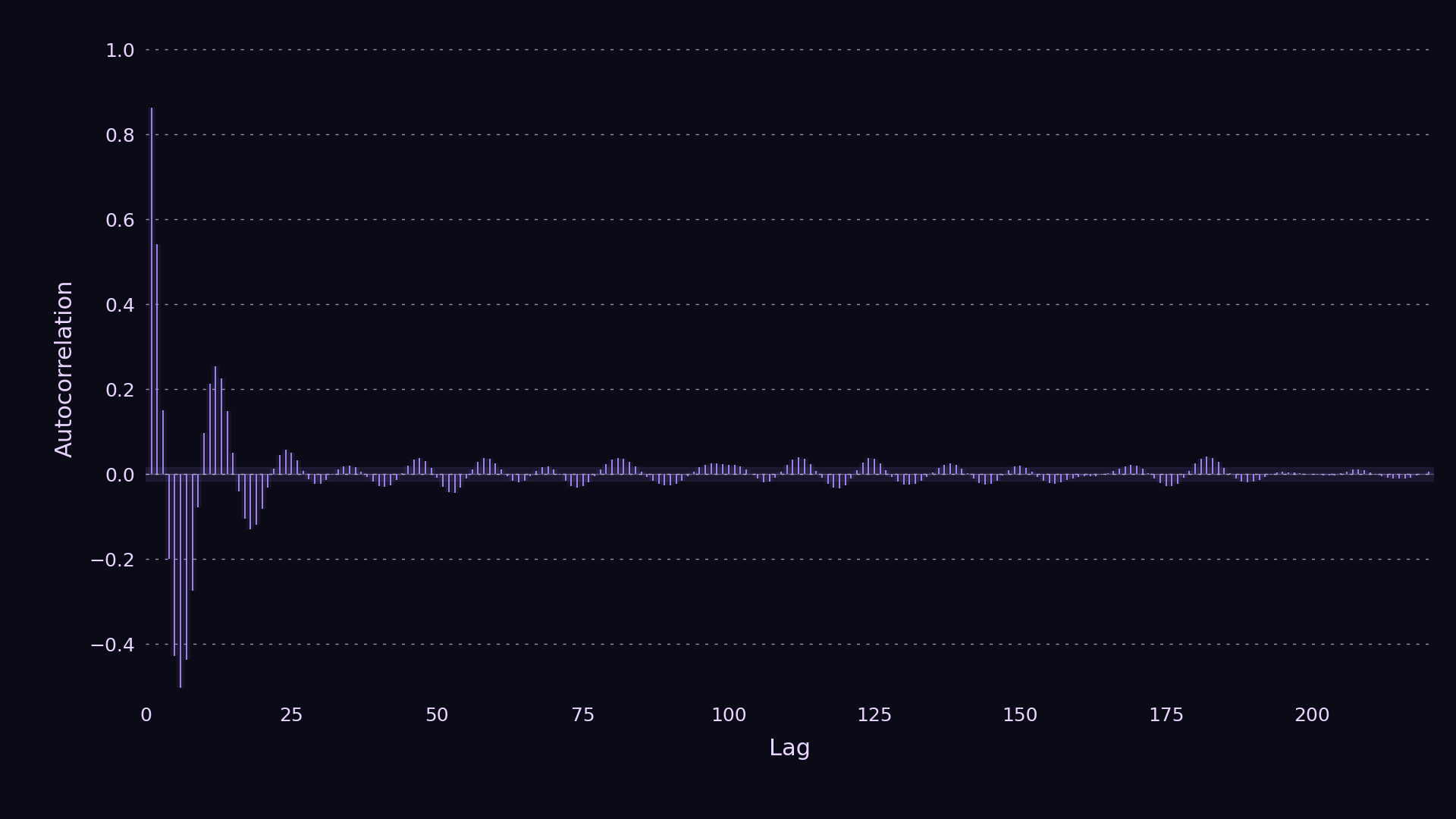This screenshot has height=819, width=1456.
Task: Click the 'Autocorrelation' y-axis title
Action: 64,369
